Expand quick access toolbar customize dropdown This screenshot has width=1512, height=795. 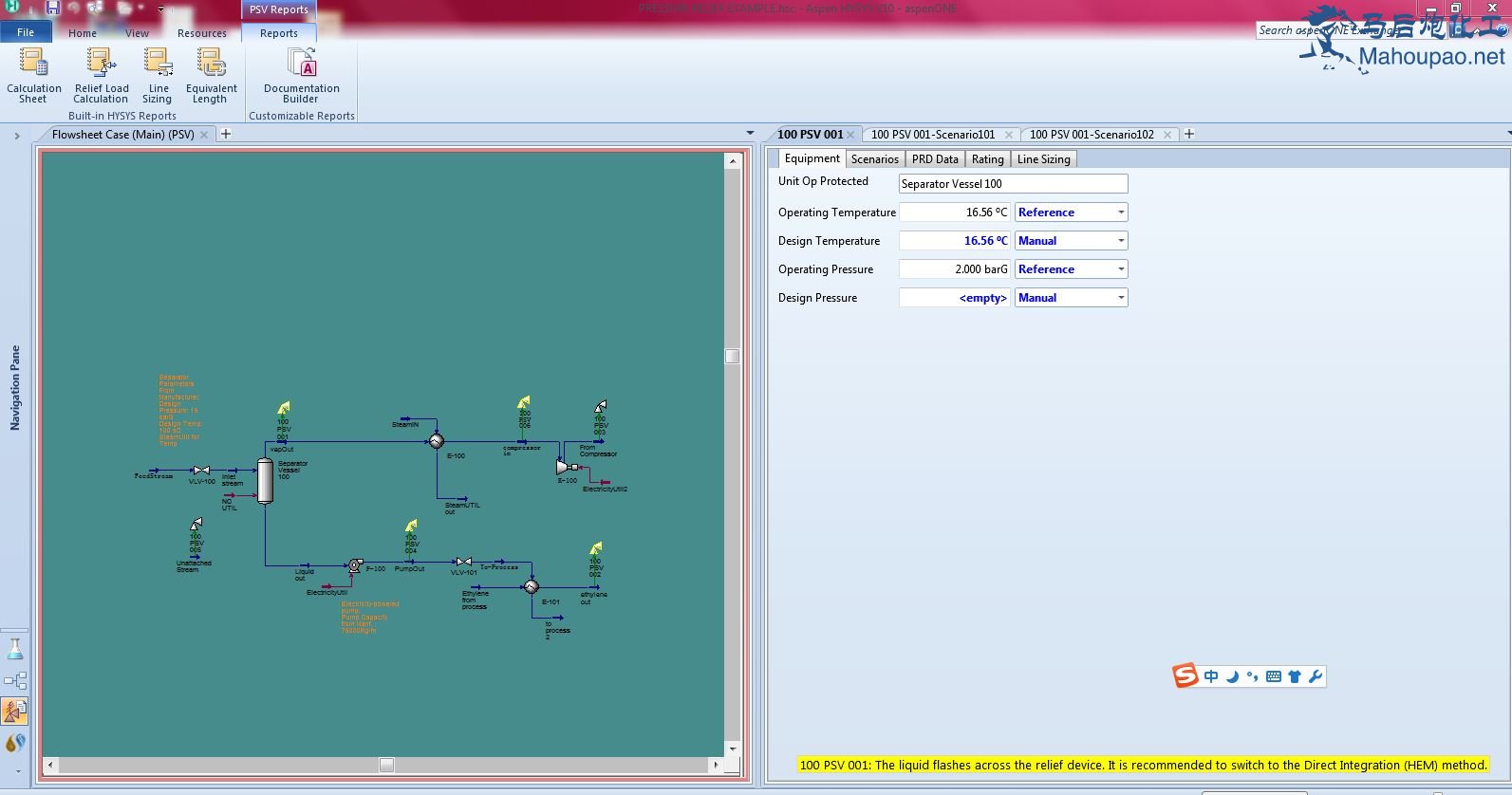pos(160,9)
